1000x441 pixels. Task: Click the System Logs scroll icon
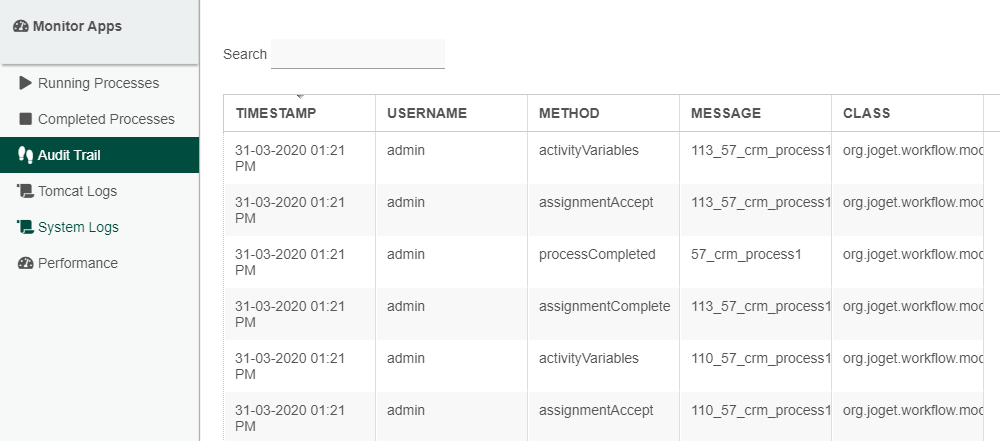click(x=26, y=227)
